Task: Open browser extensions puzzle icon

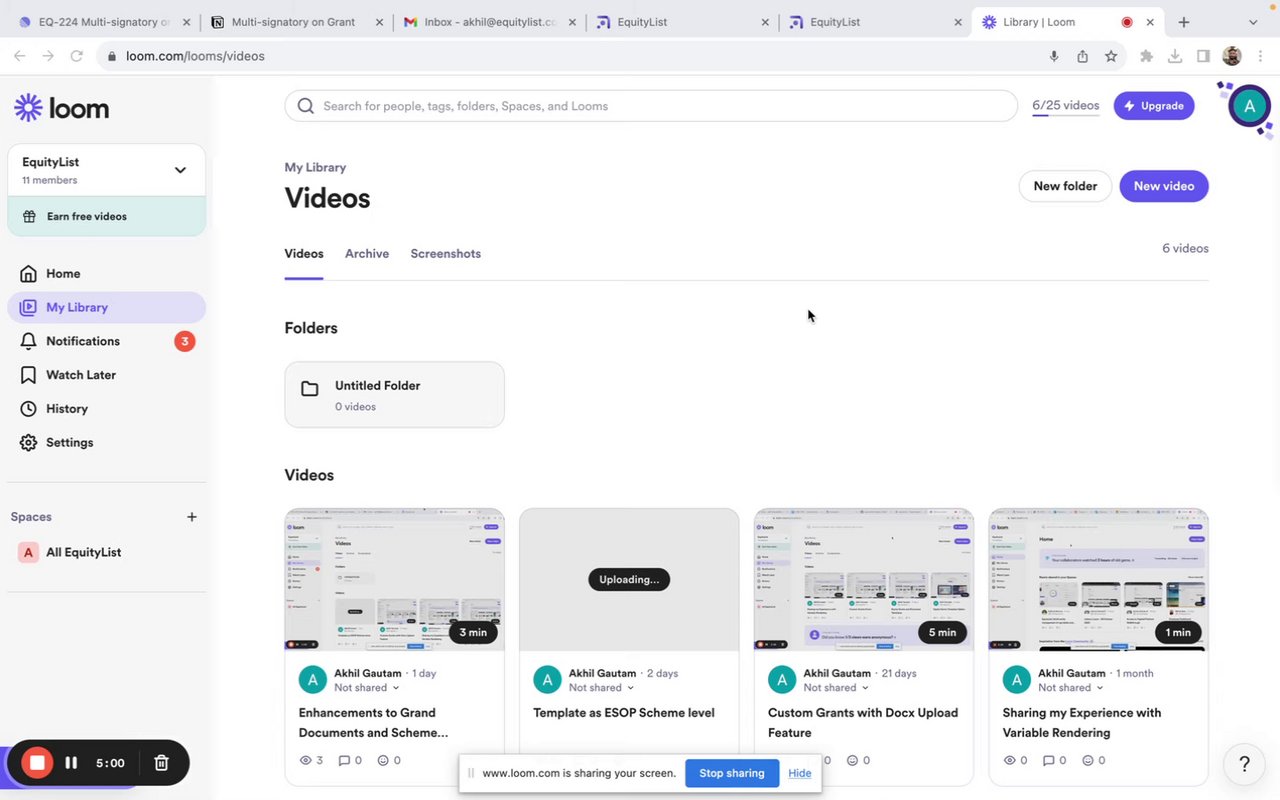Action: (1146, 57)
